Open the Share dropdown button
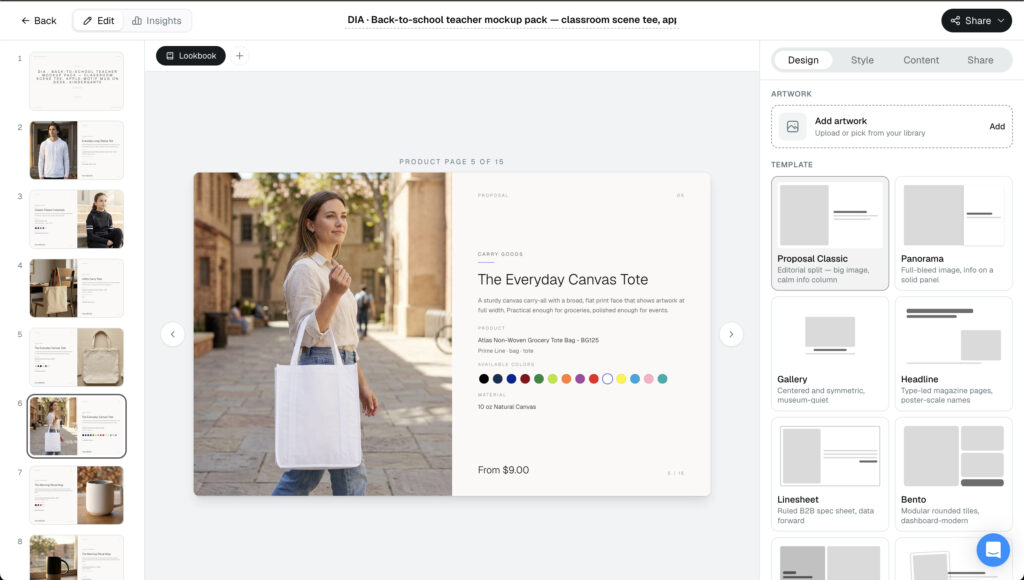Screen dimensions: 1024x580 tap(976, 20)
